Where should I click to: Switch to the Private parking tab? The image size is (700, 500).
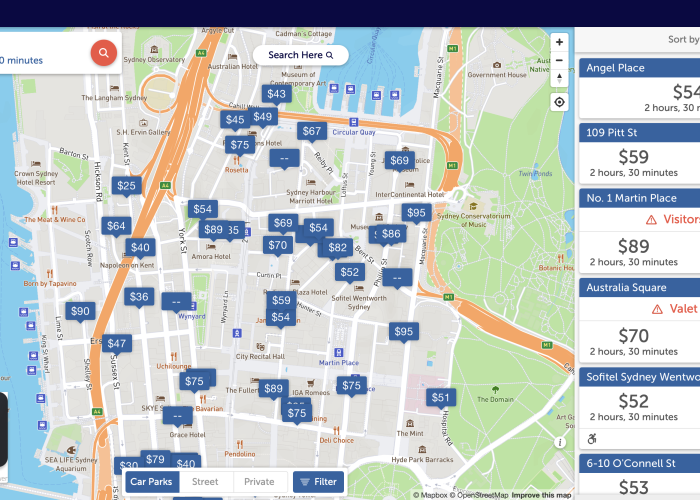coord(259,482)
